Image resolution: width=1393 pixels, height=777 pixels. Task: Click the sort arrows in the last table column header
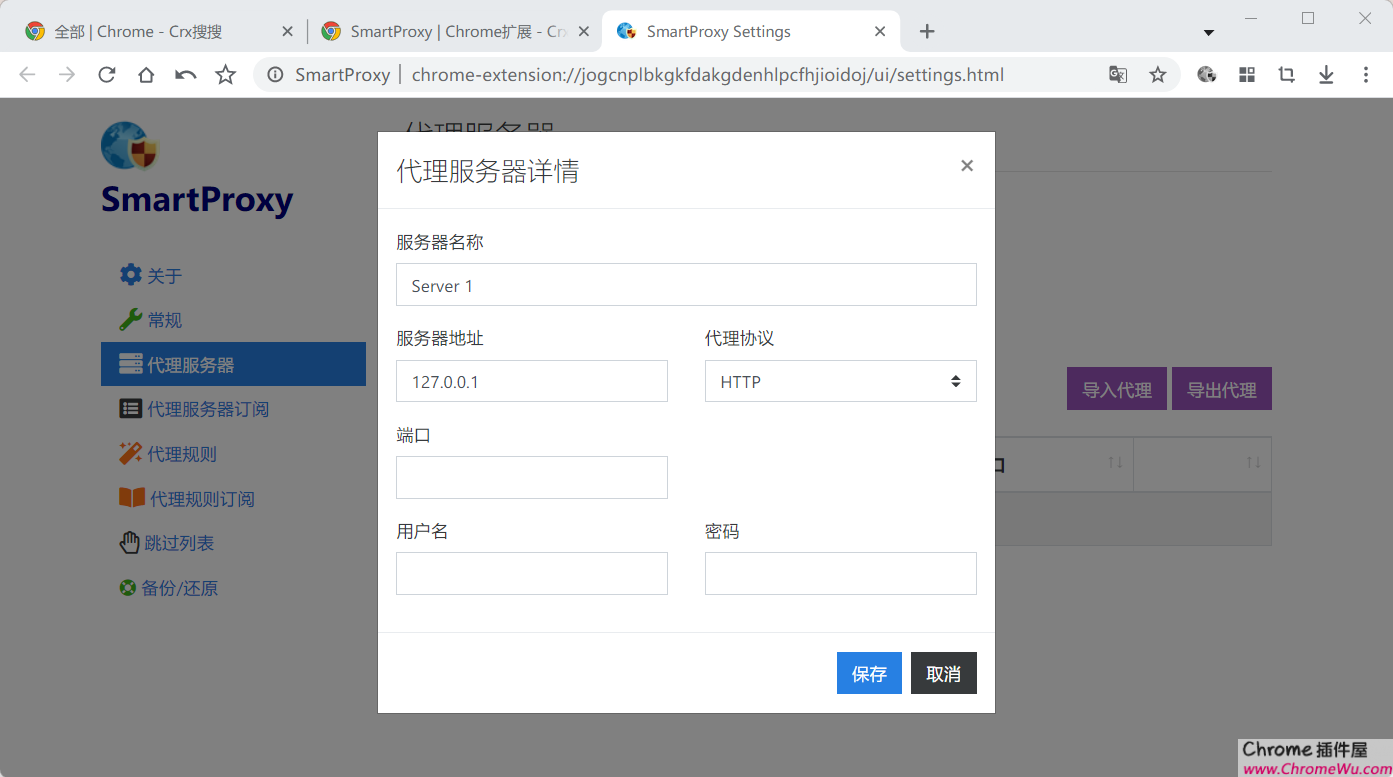(x=1253, y=462)
